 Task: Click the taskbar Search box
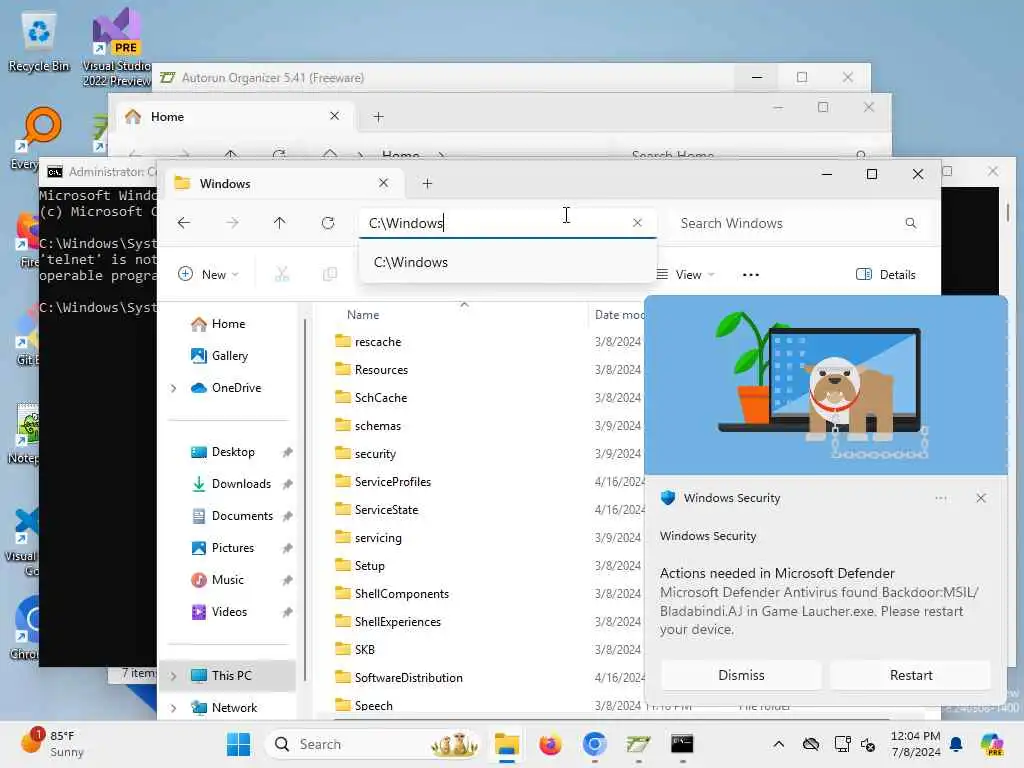(x=374, y=744)
